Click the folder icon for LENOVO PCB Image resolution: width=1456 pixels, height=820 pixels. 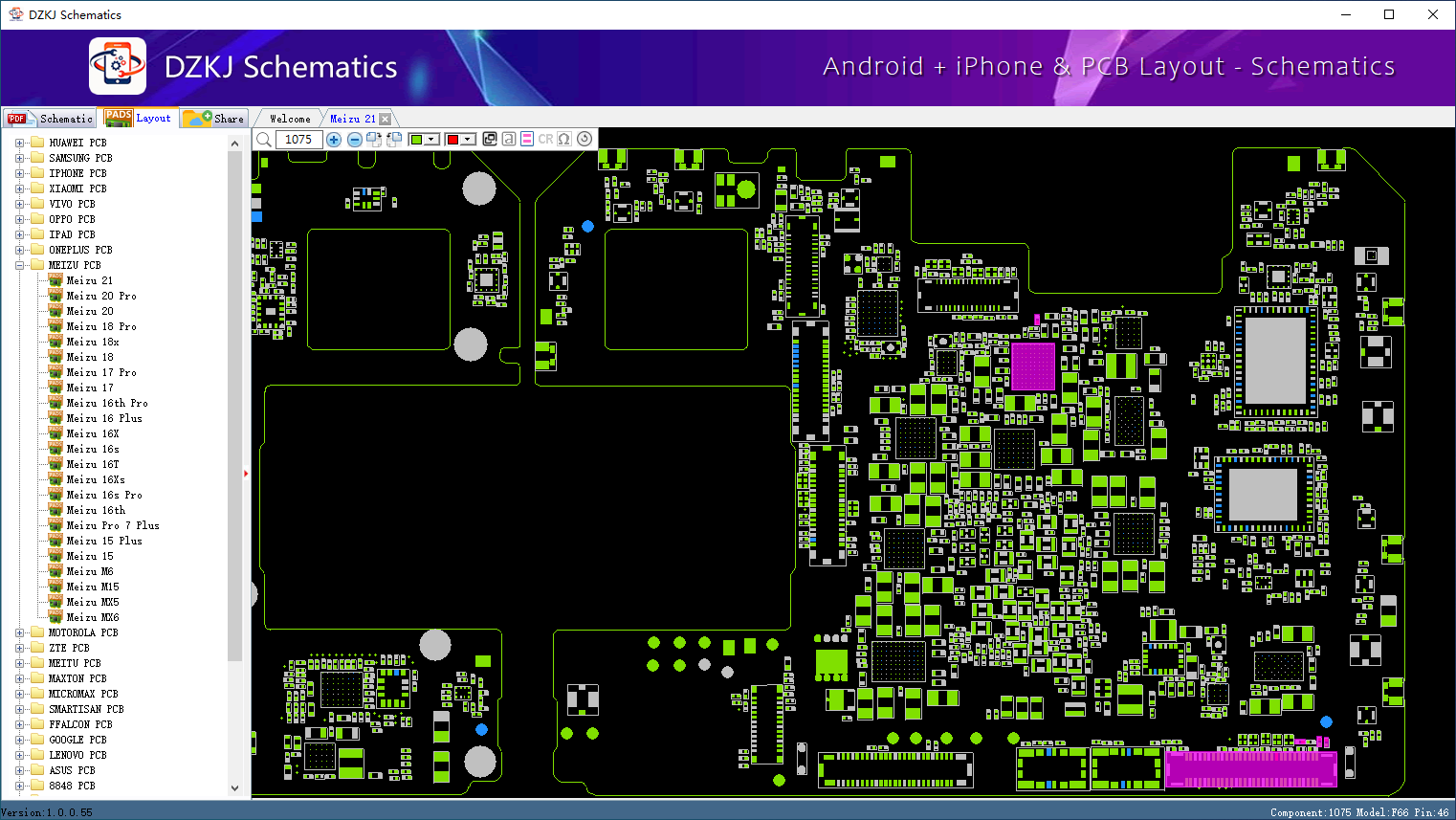click(x=37, y=755)
